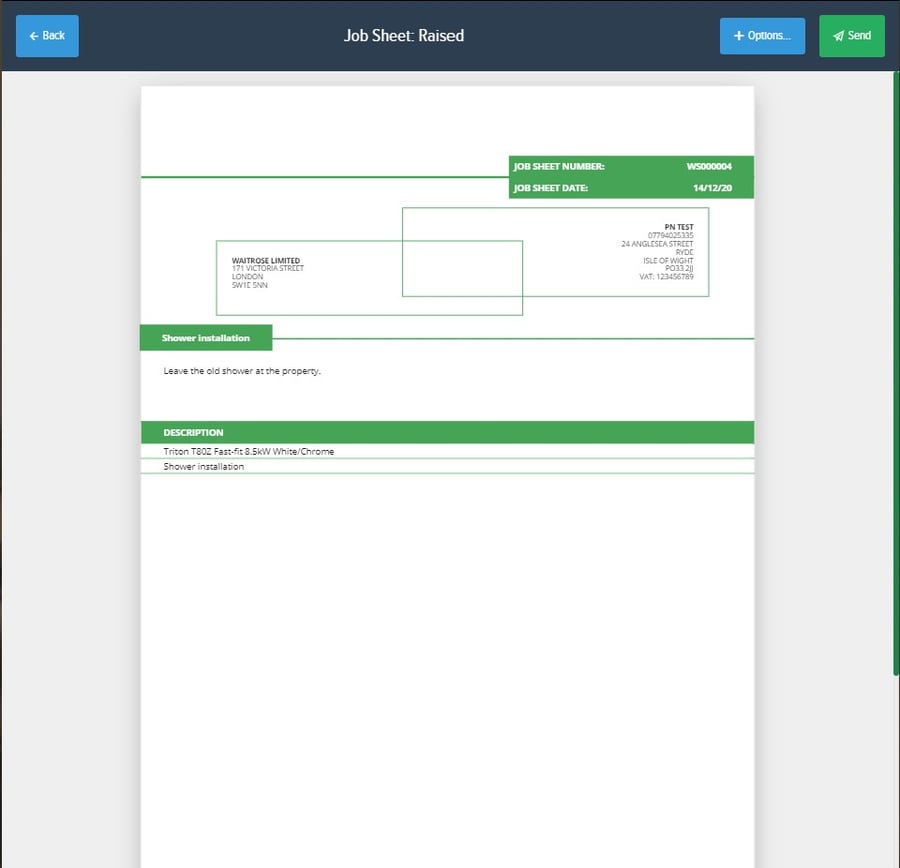The height and width of the screenshot is (868, 900).
Task: Click the job sheet document preview page
Action: click(x=448, y=600)
